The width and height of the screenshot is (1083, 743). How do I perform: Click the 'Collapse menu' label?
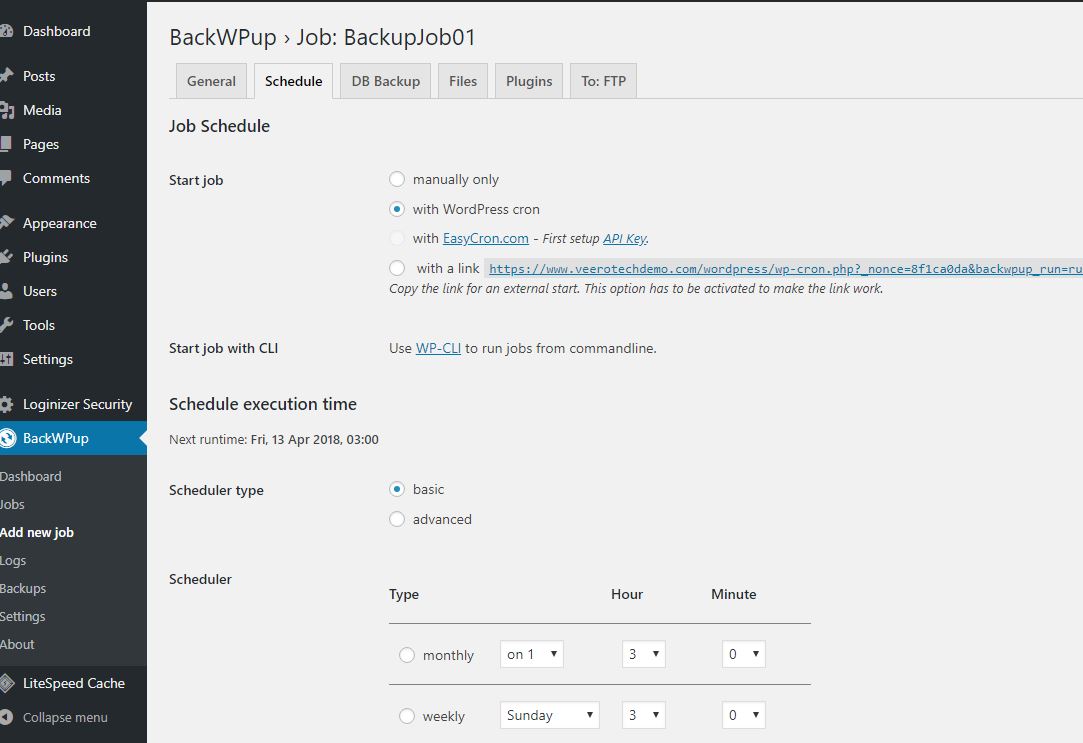coord(65,717)
